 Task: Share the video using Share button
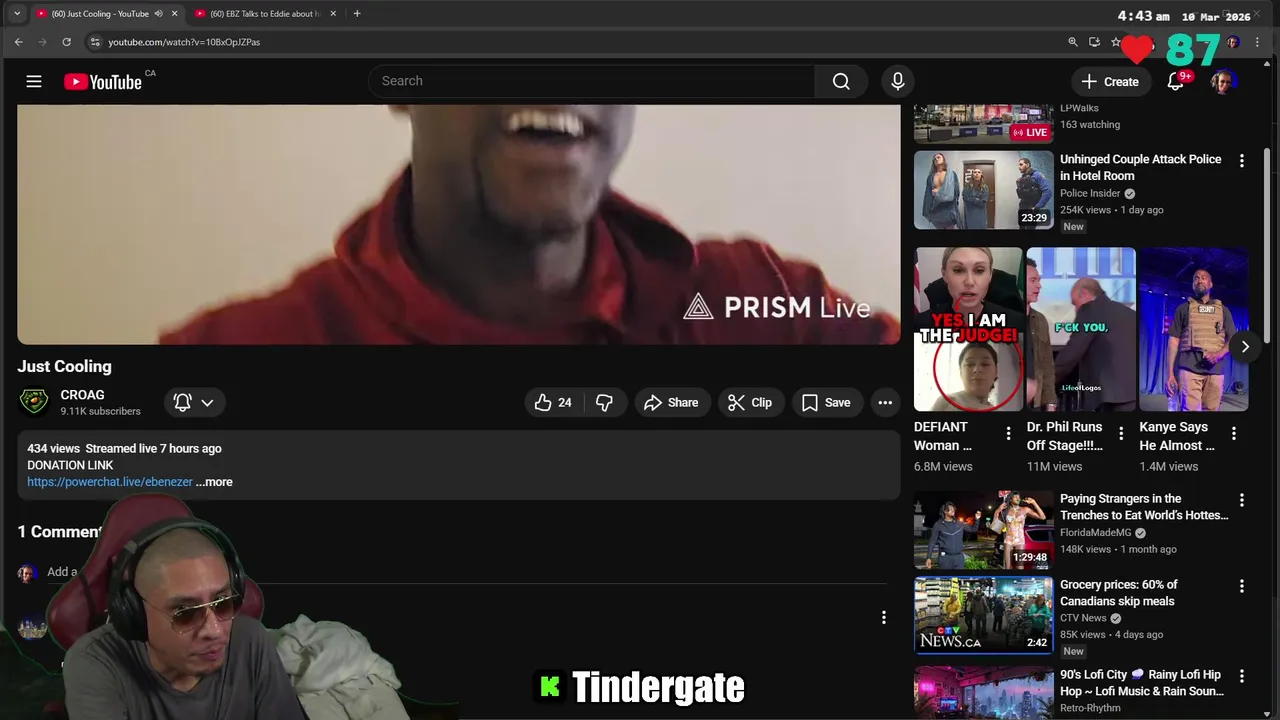tap(671, 402)
